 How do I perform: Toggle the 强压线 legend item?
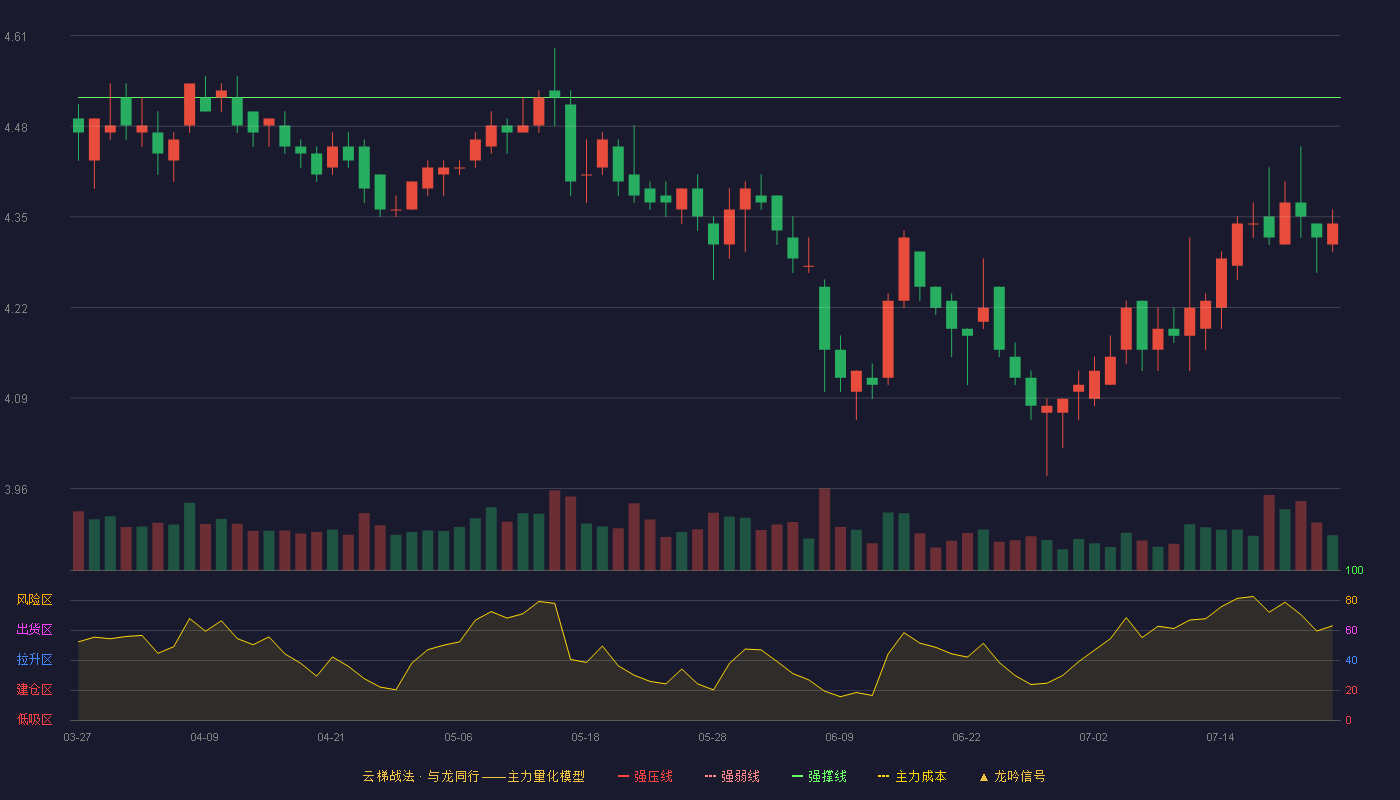(x=645, y=776)
